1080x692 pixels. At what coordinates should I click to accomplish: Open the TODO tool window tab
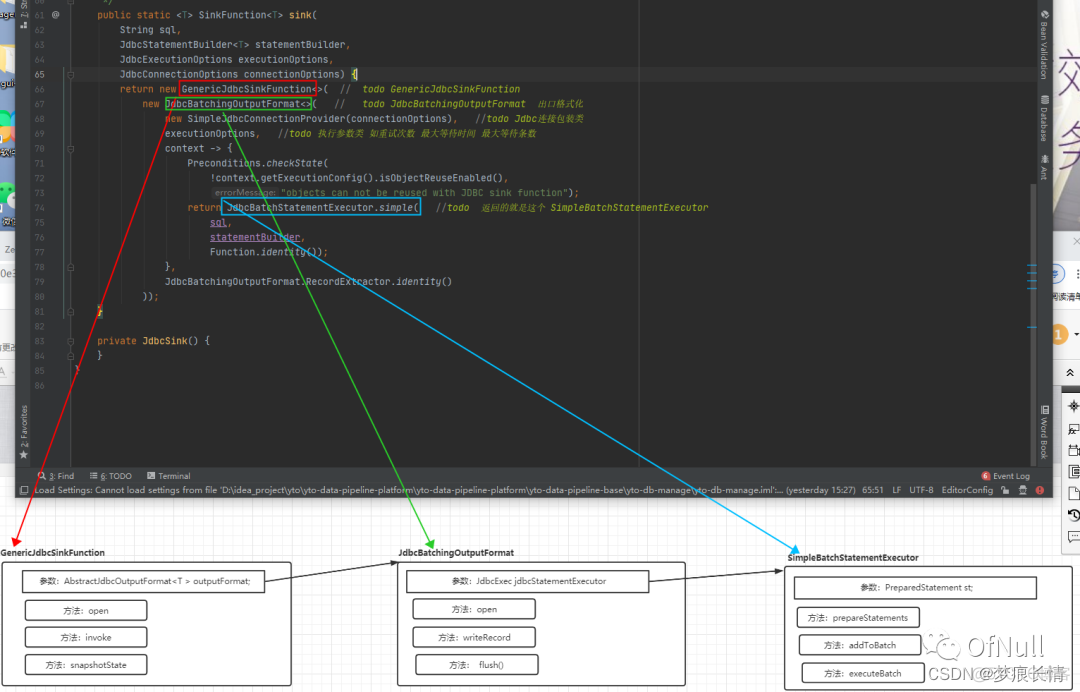pyautogui.click(x=116, y=476)
